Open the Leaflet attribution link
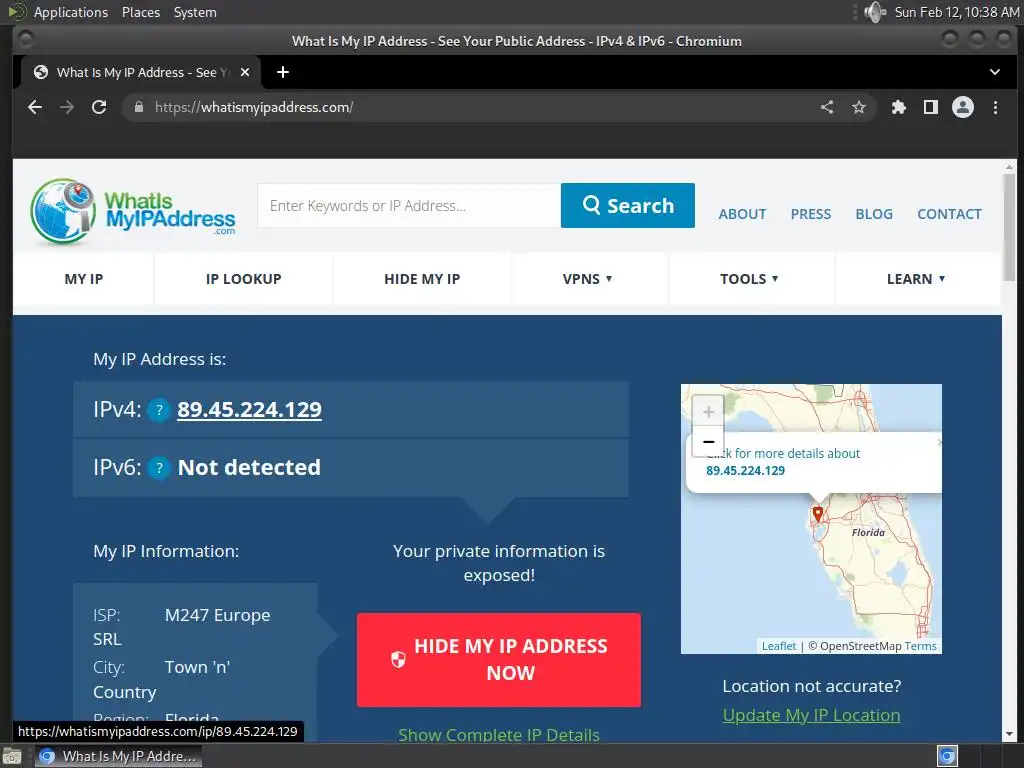Screen dimensions: 1024x768 (778, 646)
